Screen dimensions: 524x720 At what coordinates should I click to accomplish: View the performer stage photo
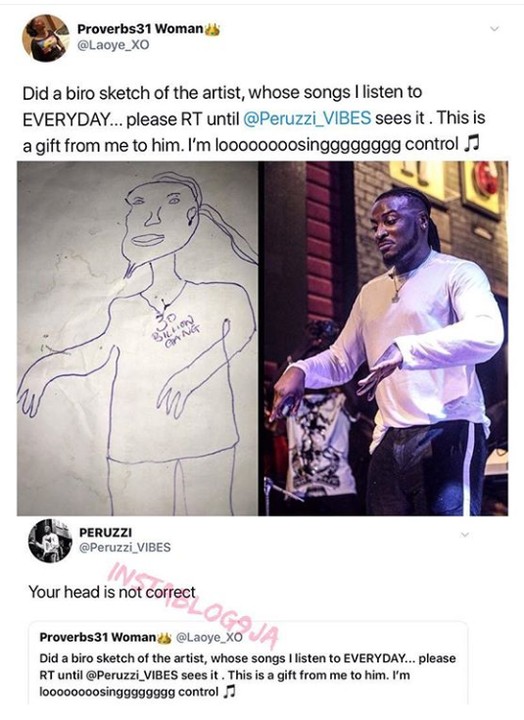click(x=385, y=338)
